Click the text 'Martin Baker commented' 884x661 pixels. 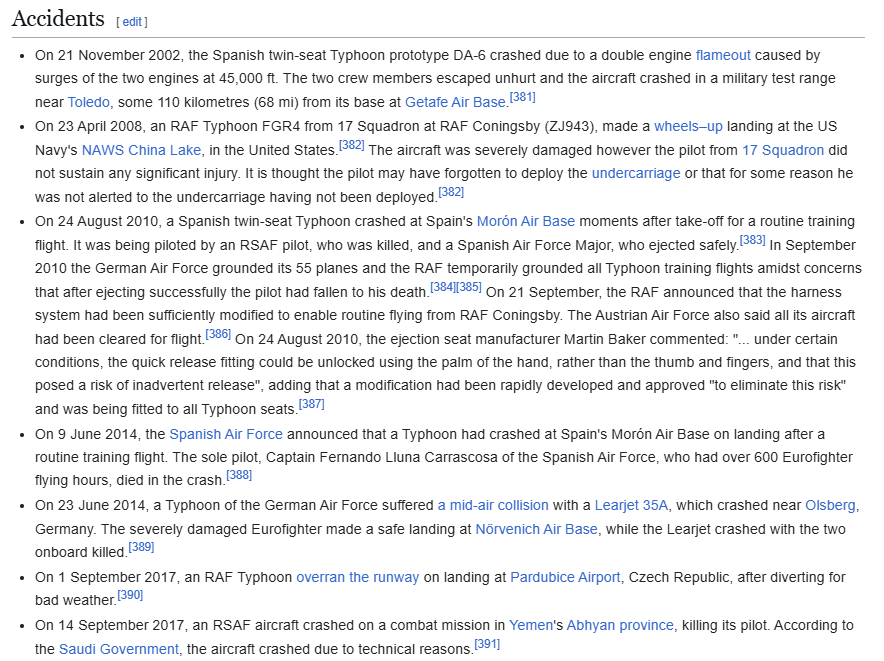point(644,340)
